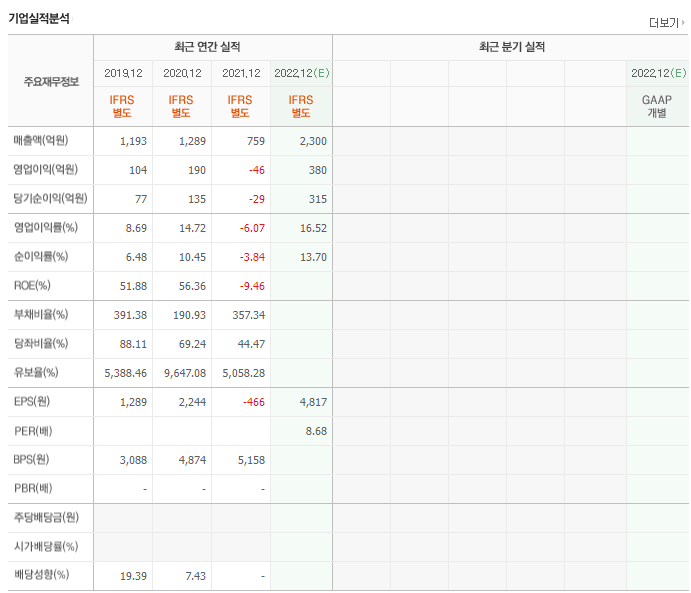Click the 당기순이익(억원) row label
Image resolution: width=691 pixels, height=593 pixels.
point(51,198)
